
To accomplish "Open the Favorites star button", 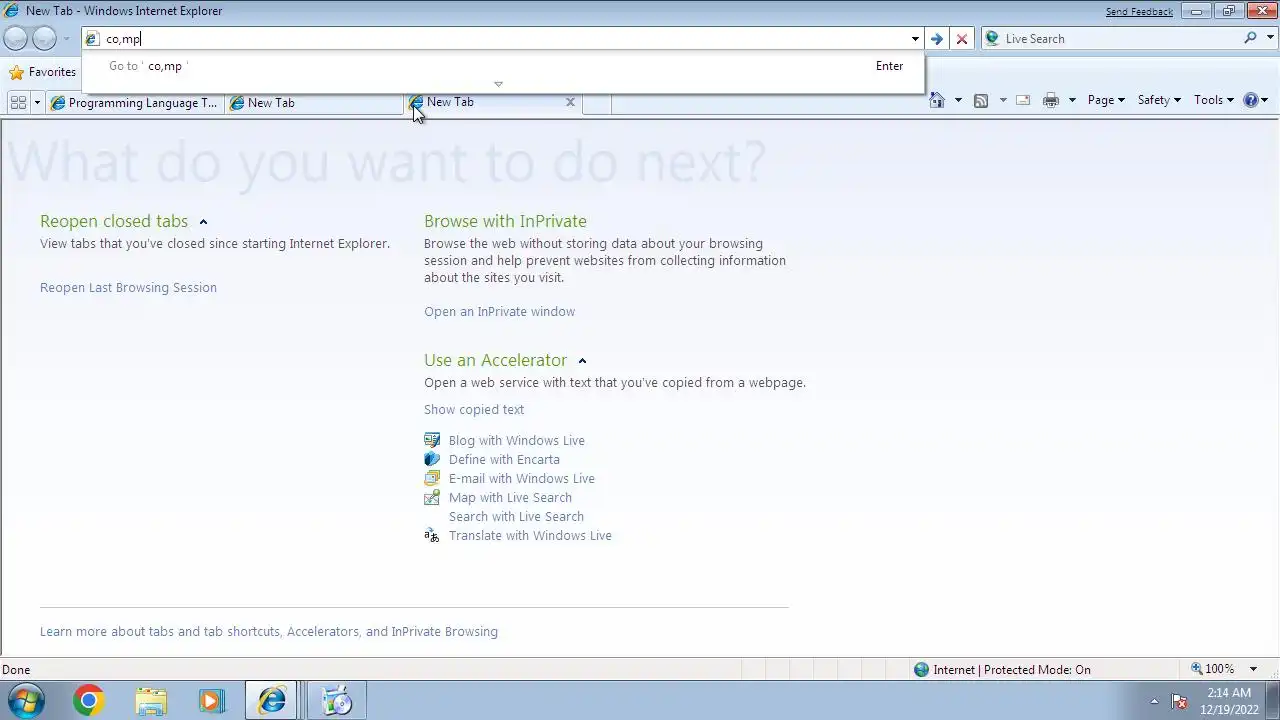I will pos(43,72).
